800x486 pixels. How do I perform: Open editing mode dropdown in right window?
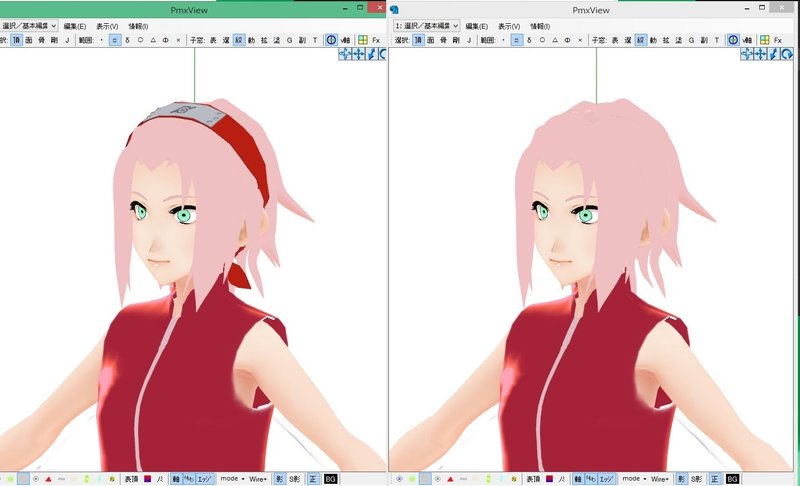click(x=427, y=25)
